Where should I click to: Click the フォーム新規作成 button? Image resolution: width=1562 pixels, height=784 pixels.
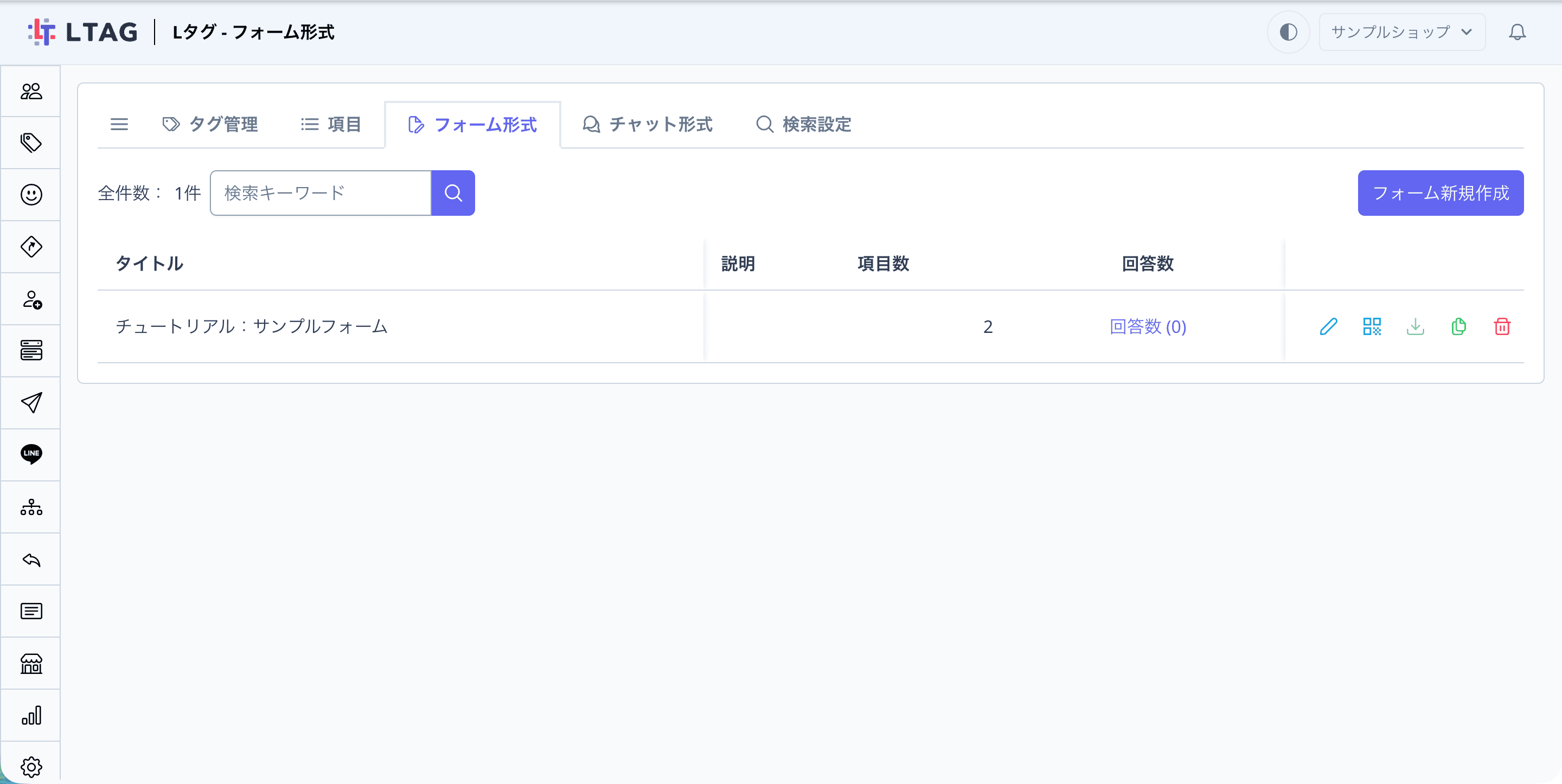[x=1440, y=193]
